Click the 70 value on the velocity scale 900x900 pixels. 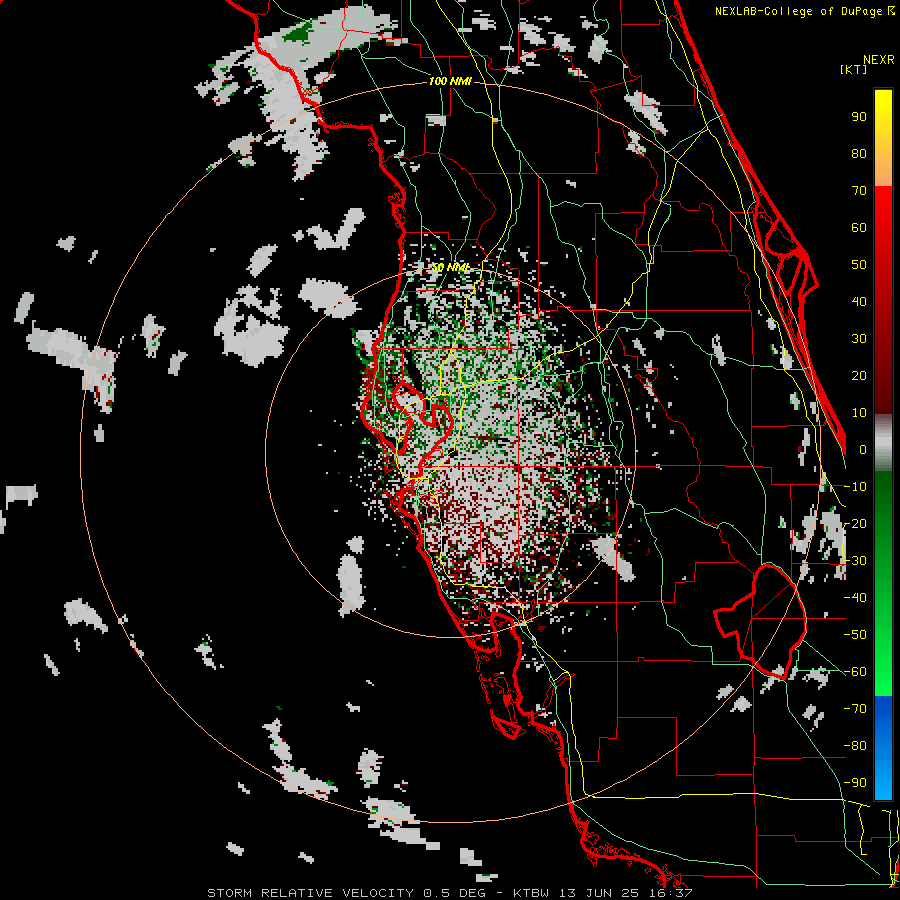tap(859, 191)
